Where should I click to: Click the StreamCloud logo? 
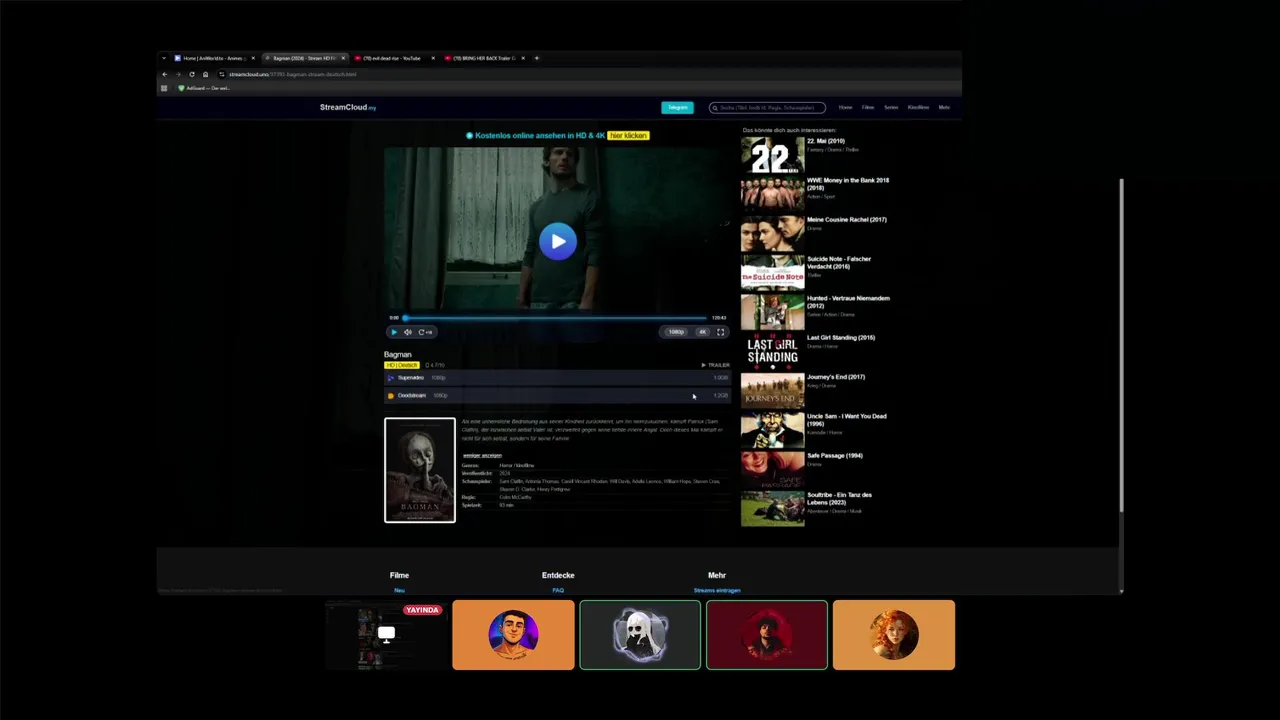pos(348,107)
